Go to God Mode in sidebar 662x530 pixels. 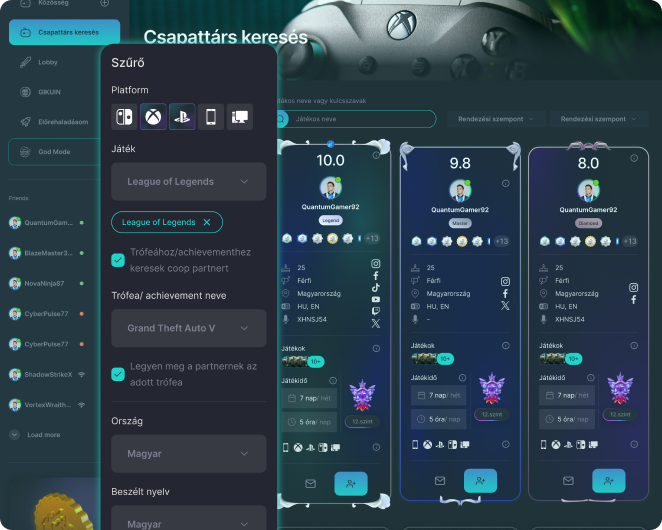point(54,151)
